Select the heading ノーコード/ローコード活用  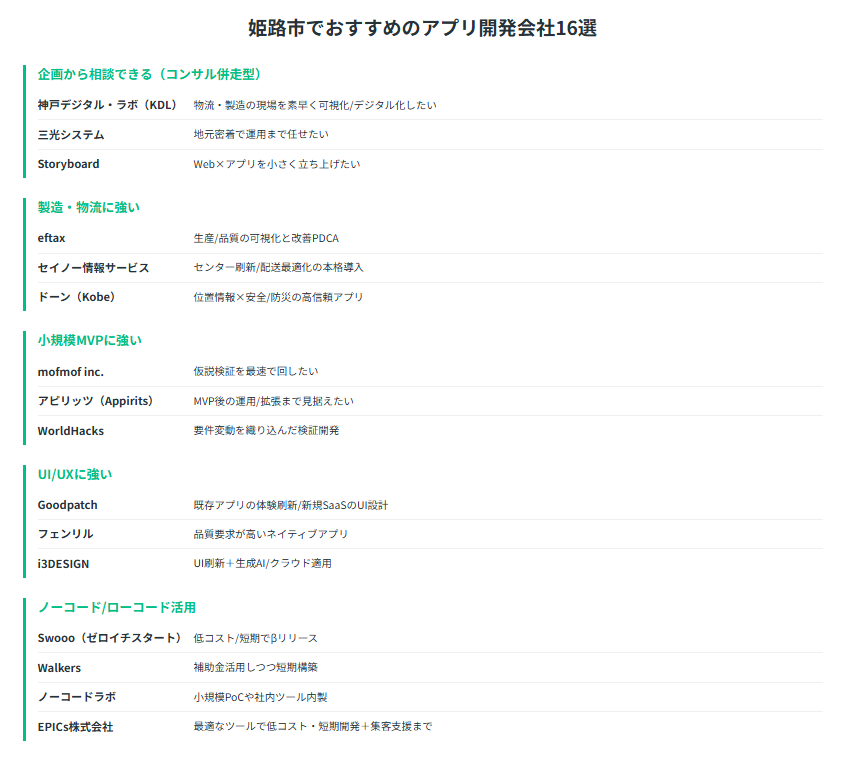[117, 607]
